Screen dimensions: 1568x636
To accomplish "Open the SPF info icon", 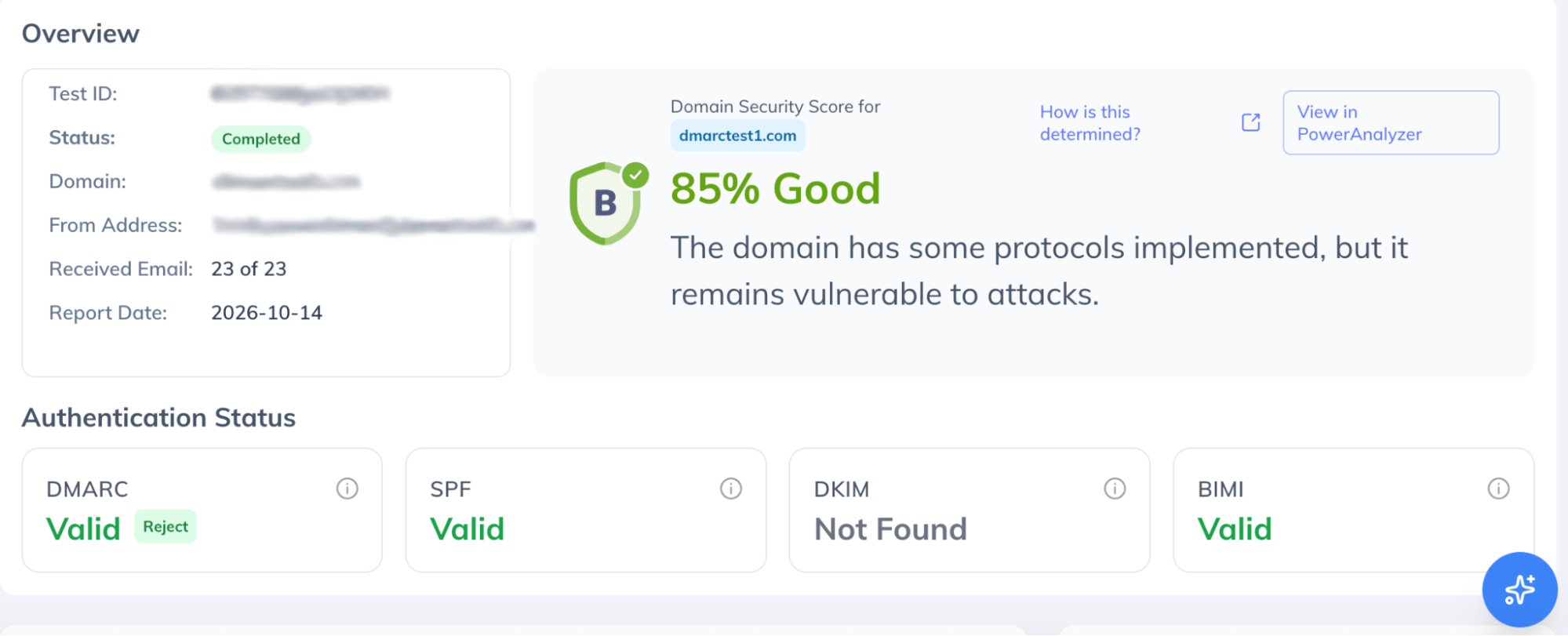I will coord(730,489).
